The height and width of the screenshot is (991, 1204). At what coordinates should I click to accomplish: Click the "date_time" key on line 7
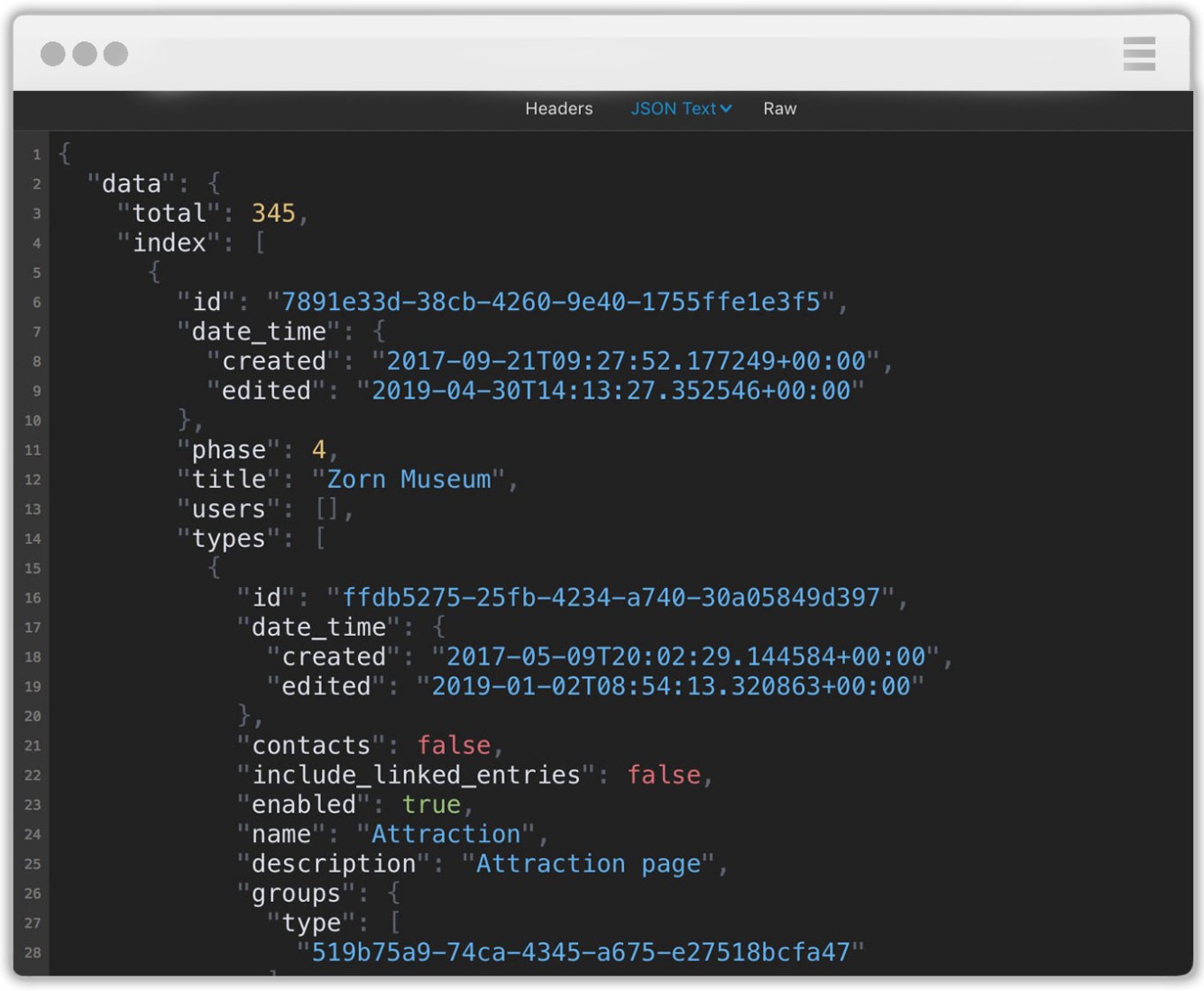click(x=259, y=332)
